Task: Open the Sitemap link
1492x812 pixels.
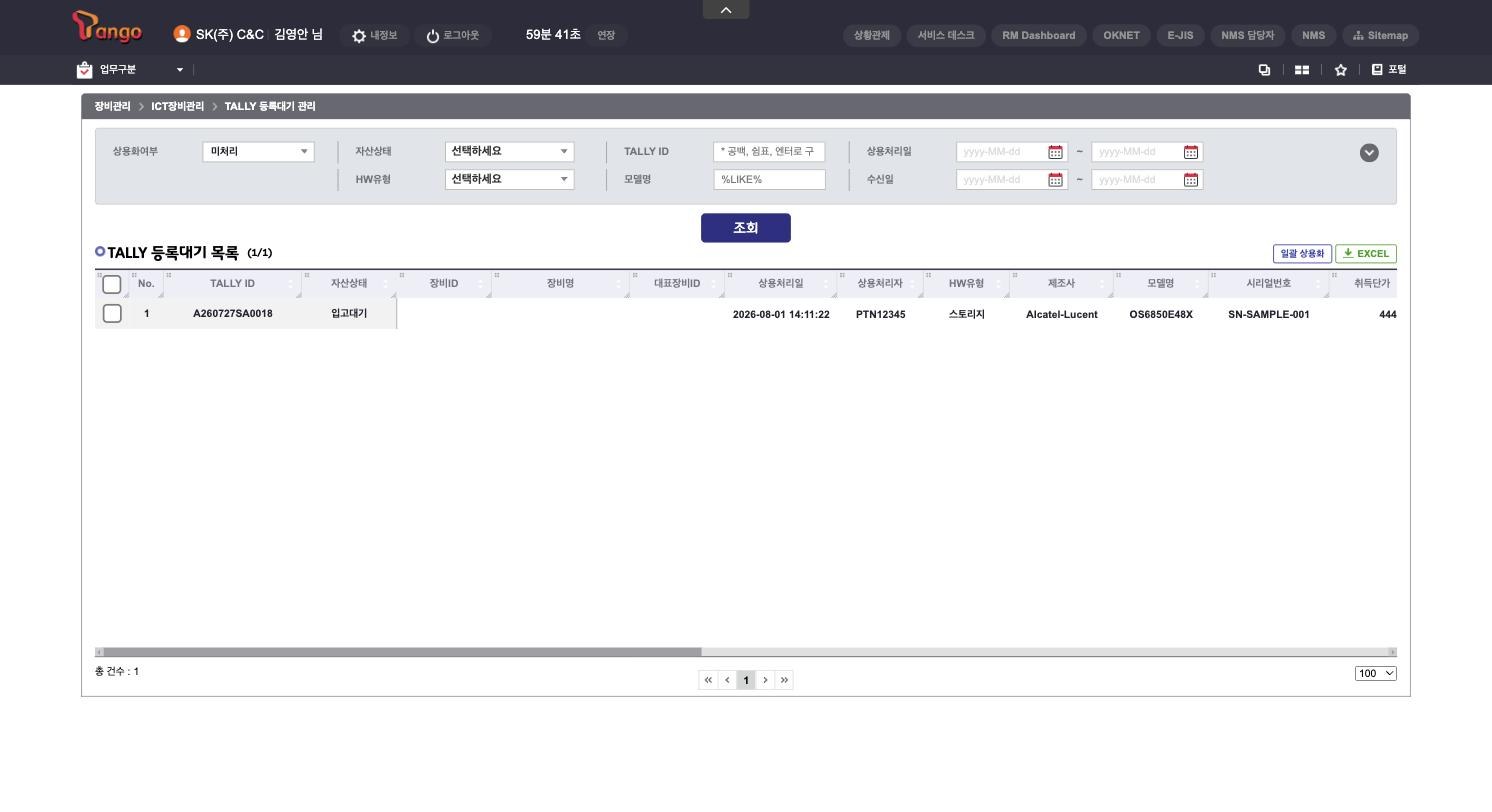Action: (1381, 35)
